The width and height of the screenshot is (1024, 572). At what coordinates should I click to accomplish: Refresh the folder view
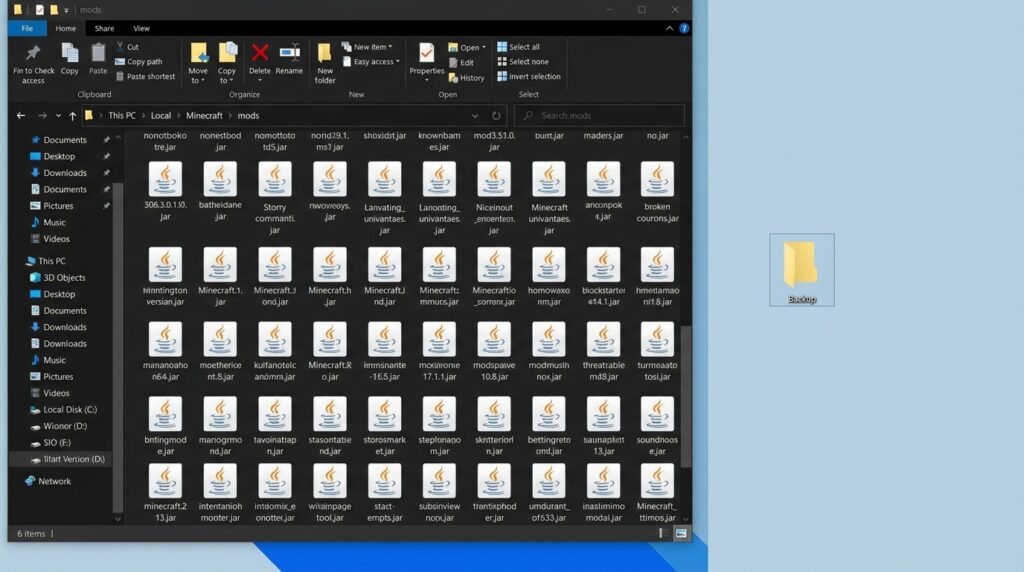tap(496, 116)
